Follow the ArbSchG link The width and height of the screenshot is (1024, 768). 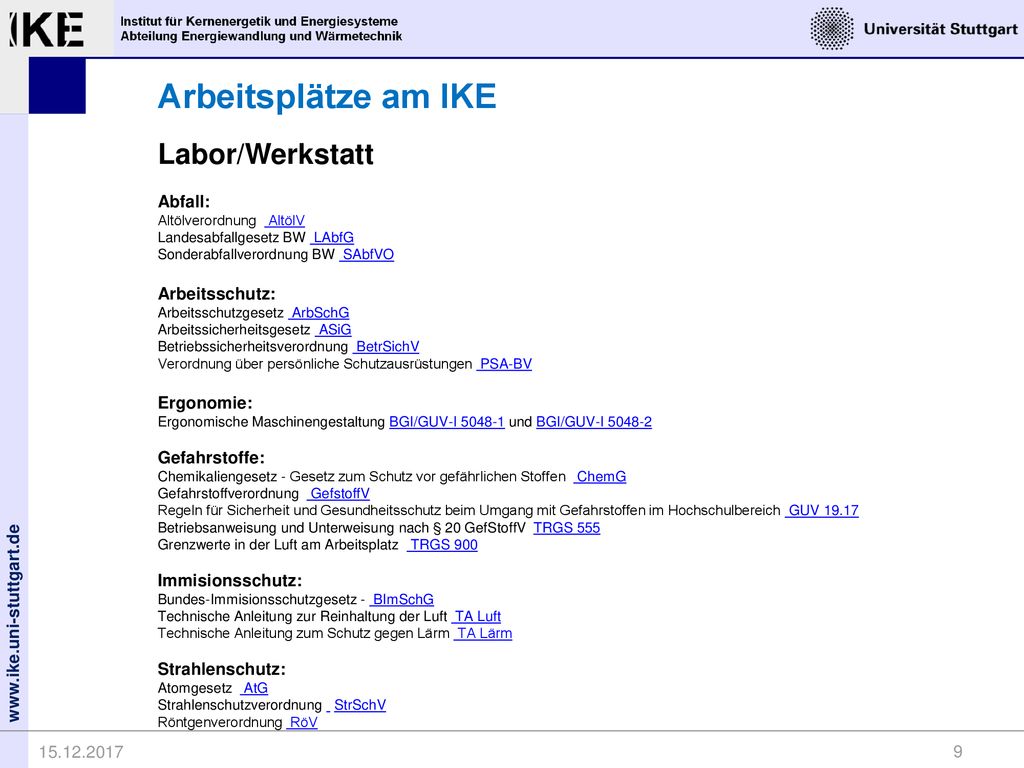coord(319,313)
